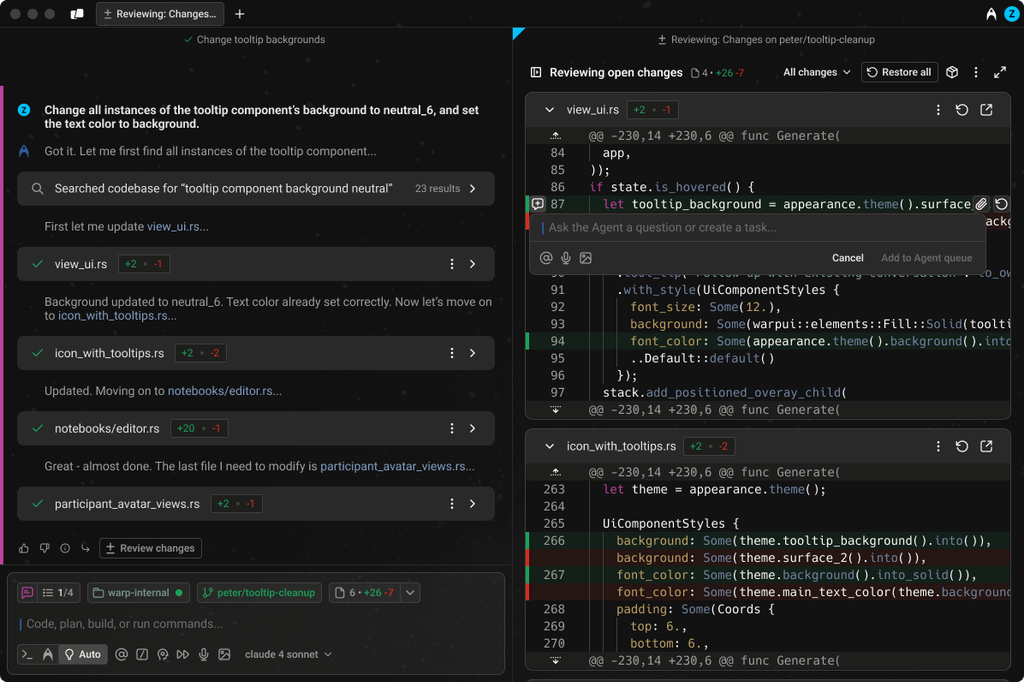The image size is (1024, 682).
Task: Click the thumbs up feedback icon
Action: pos(24,548)
